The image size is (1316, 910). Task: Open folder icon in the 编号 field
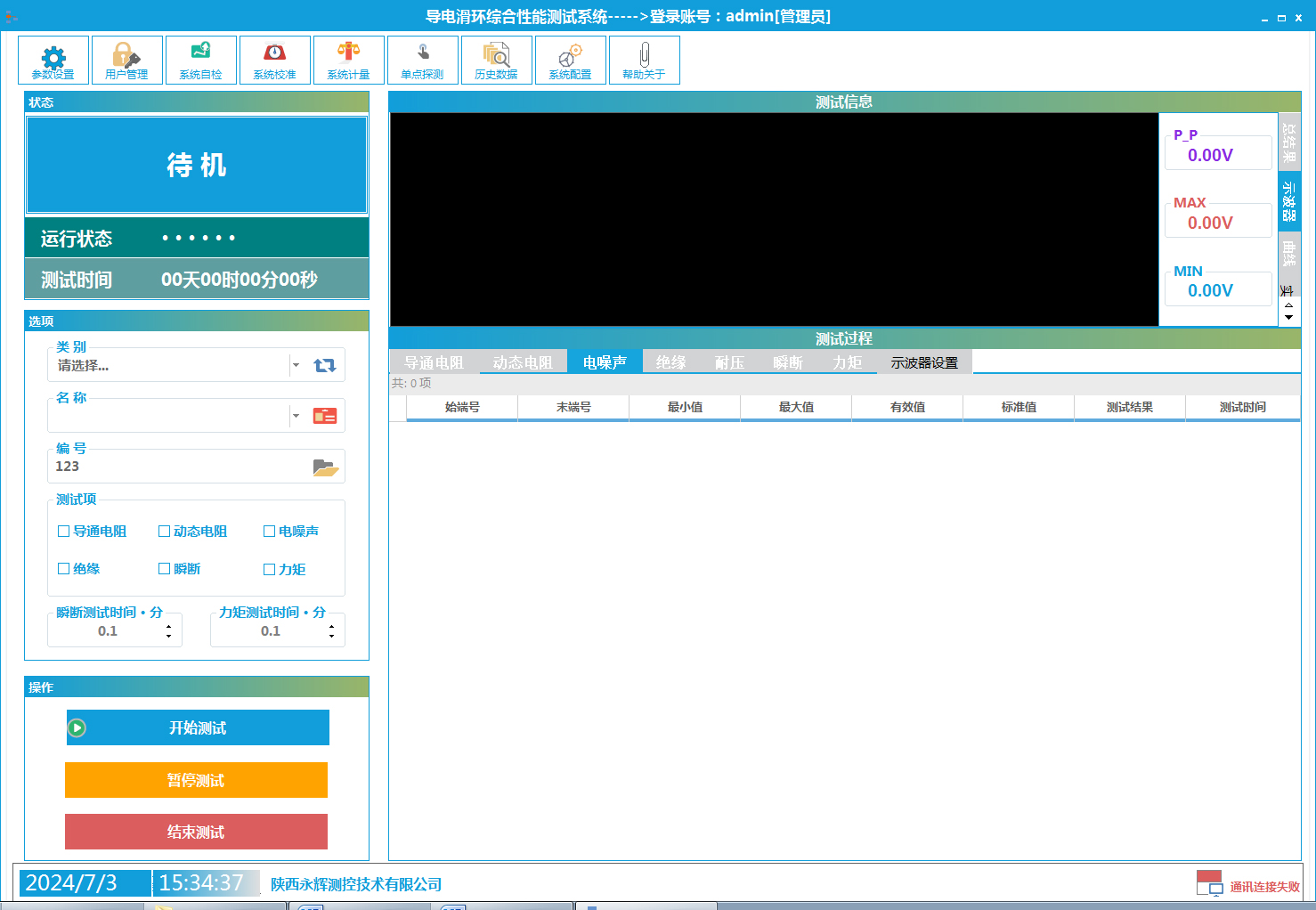click(324, 466)
